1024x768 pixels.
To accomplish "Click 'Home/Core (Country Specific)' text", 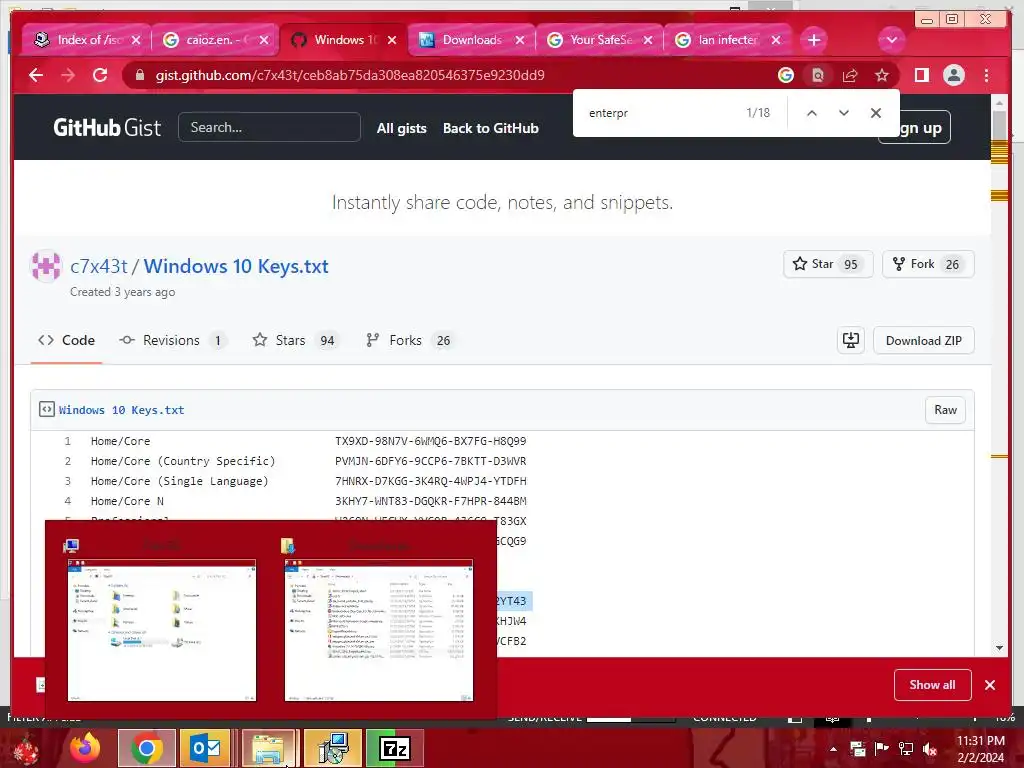I will click(183, 461).
